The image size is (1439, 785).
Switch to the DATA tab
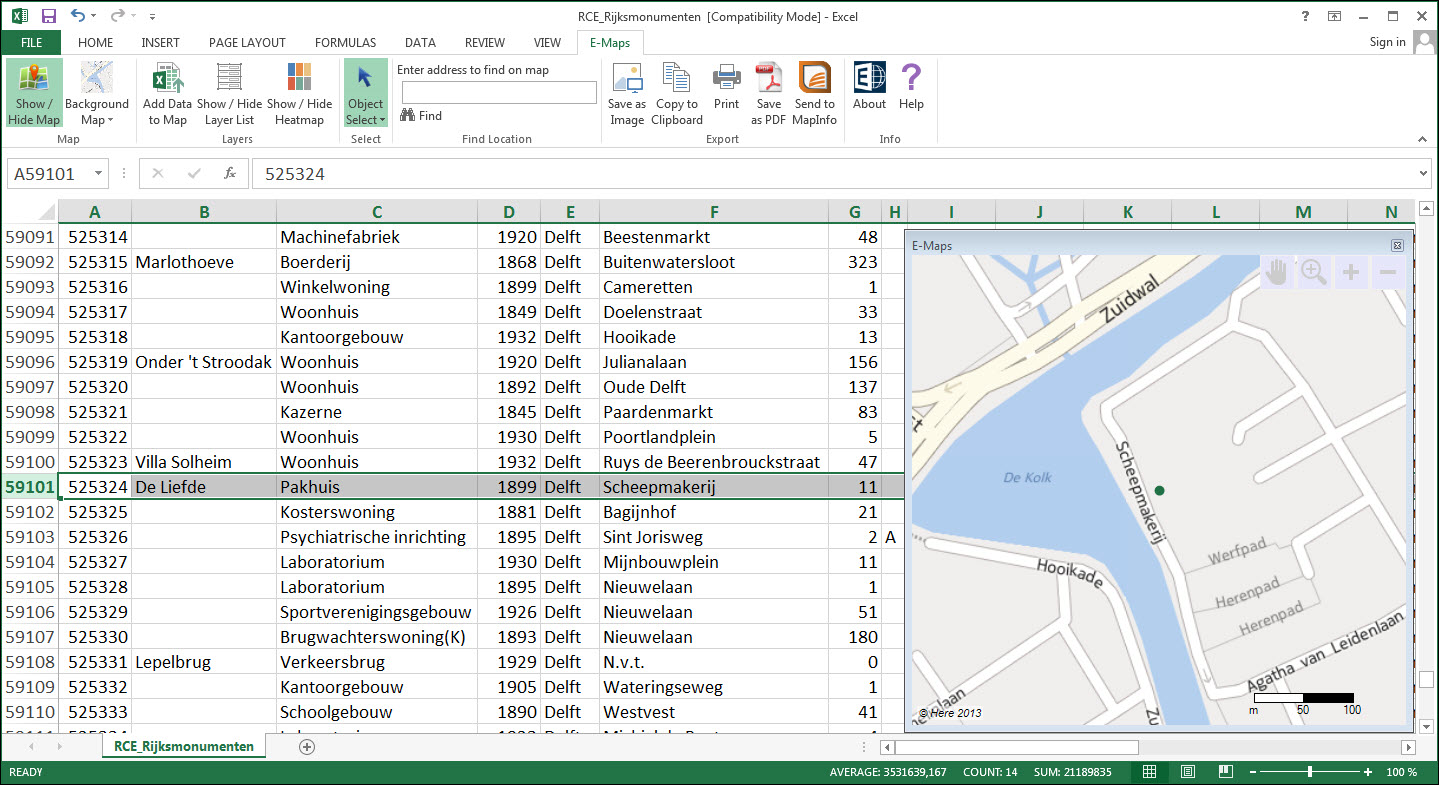420,43
